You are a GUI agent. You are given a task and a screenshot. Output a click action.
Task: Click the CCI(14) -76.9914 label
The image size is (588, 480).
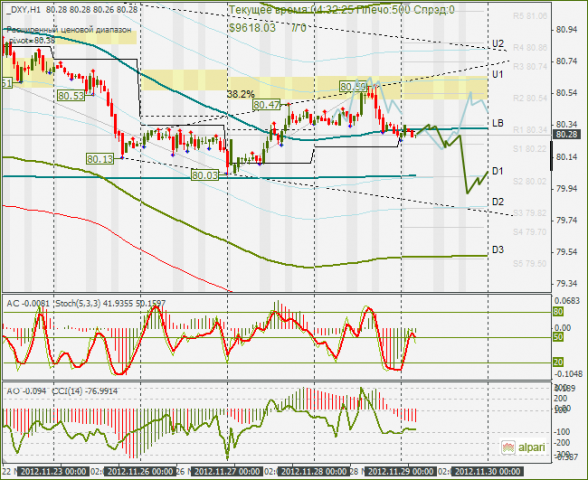[85, 391]
